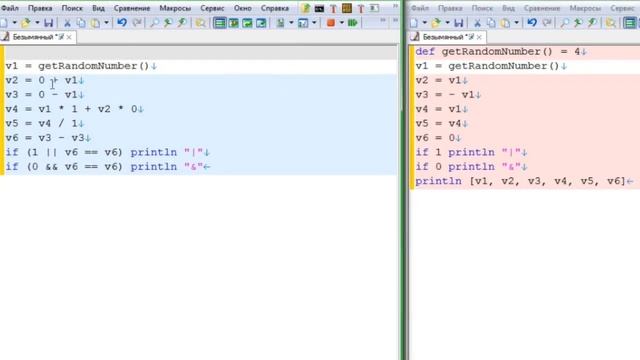Expand the Paste dropdown arrow in left window
640x360 pixels.
tap(106, 23)
